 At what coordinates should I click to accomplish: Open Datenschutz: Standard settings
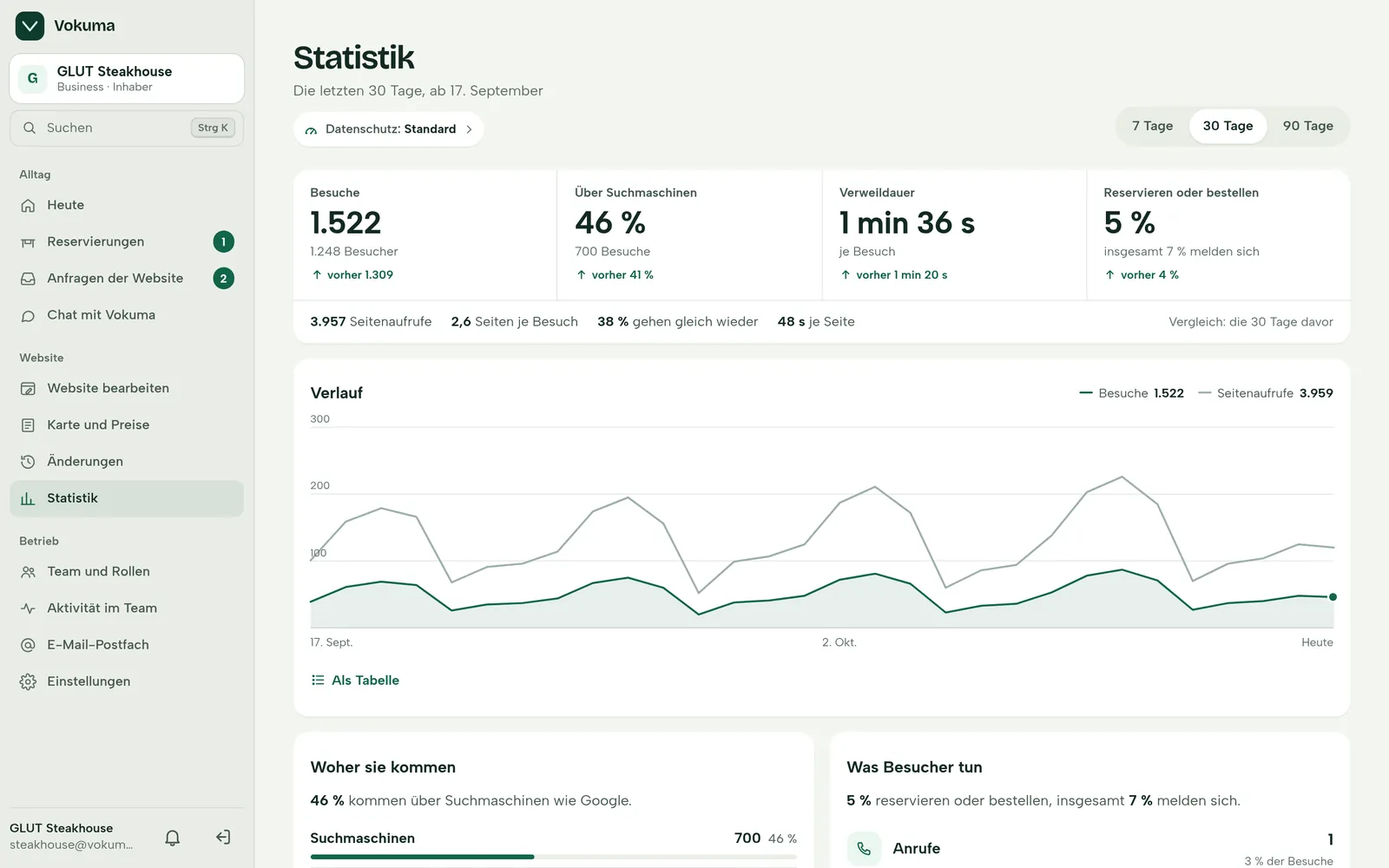(x=388, y=129)
